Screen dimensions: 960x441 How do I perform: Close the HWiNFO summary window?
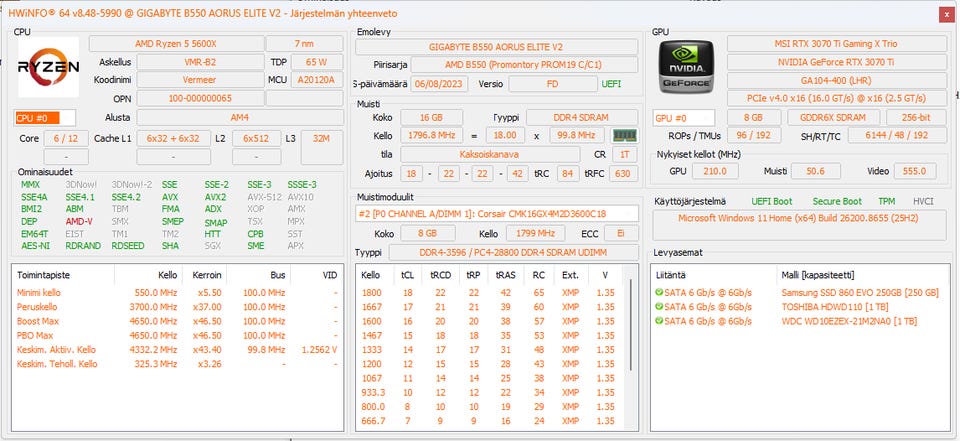pos(947,16)
